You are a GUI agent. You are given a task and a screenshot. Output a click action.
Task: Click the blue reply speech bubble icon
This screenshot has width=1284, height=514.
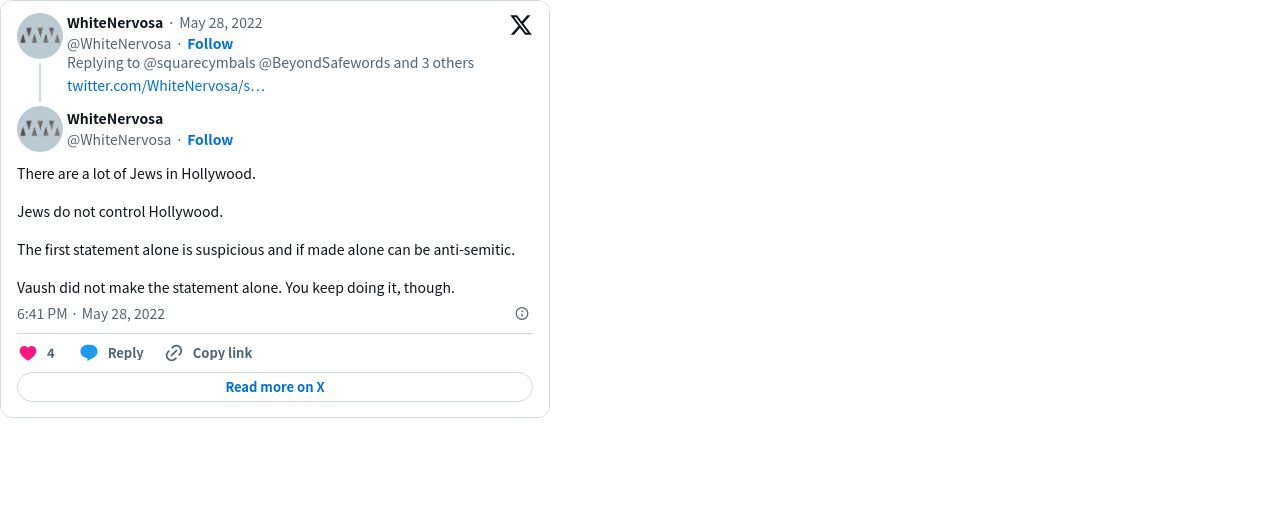pos(89,353)
